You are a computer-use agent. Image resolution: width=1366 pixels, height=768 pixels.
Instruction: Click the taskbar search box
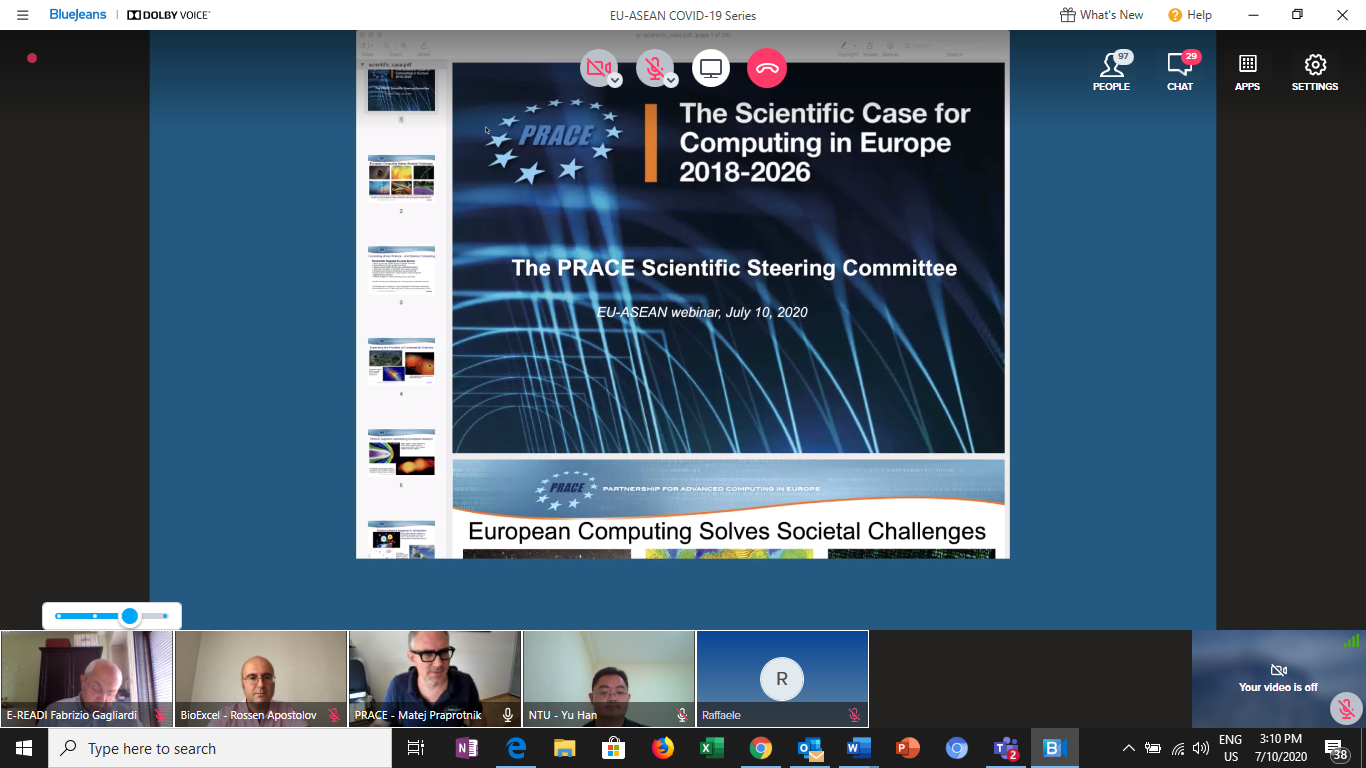point(220,748)
